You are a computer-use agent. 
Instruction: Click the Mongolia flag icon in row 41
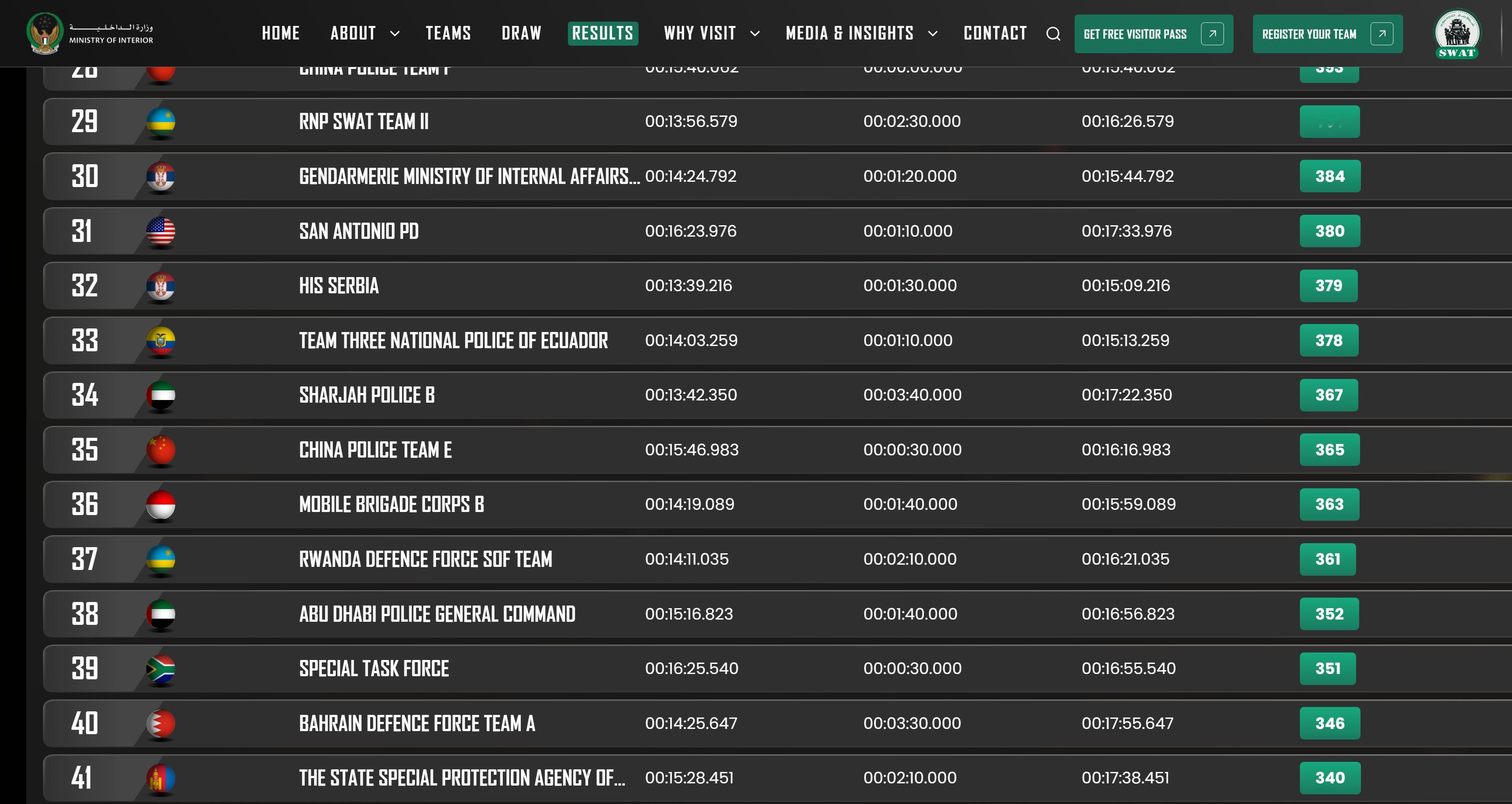pos(160,778)
